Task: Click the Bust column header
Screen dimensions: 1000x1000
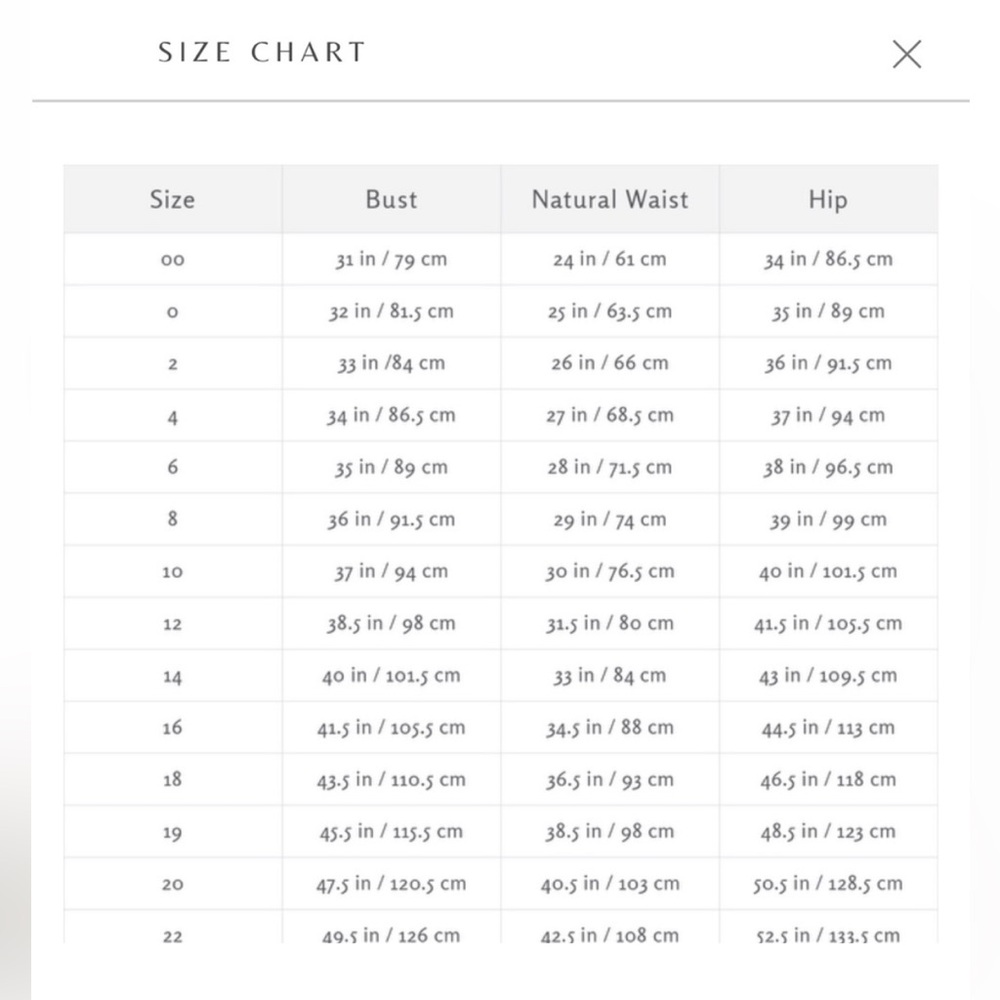Action: tap(391, 200)
